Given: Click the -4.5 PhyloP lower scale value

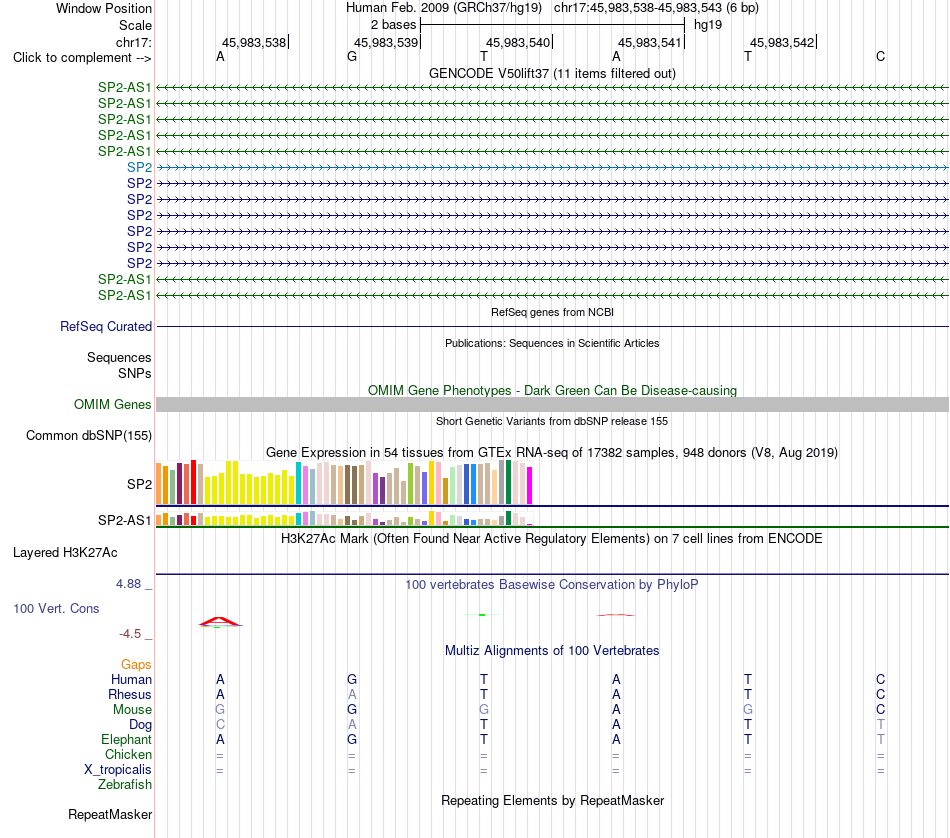Looking at the screenshot, I should click(x=130, y=634).
